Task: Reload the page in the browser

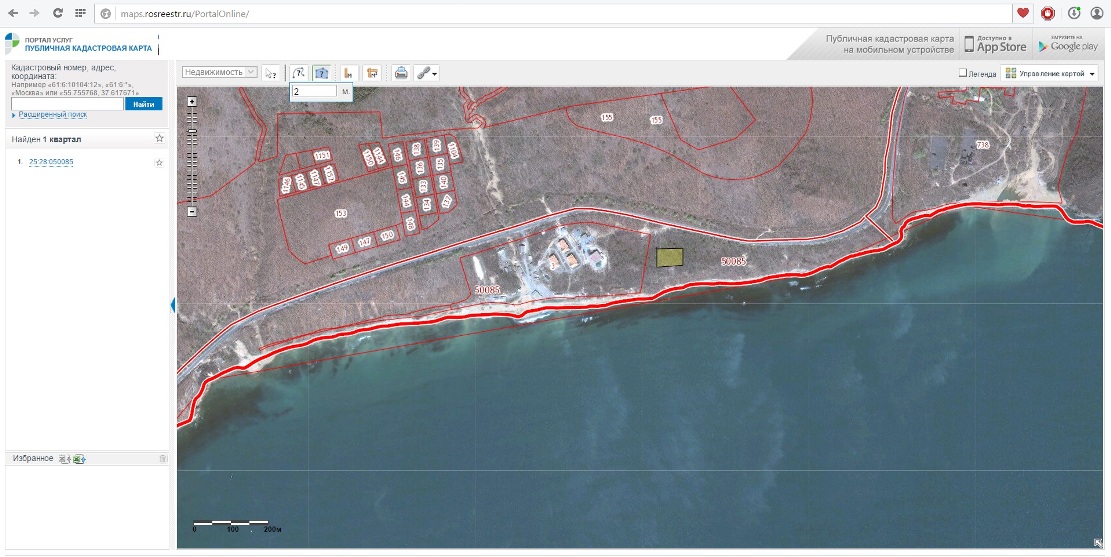Action: point(57,14)
